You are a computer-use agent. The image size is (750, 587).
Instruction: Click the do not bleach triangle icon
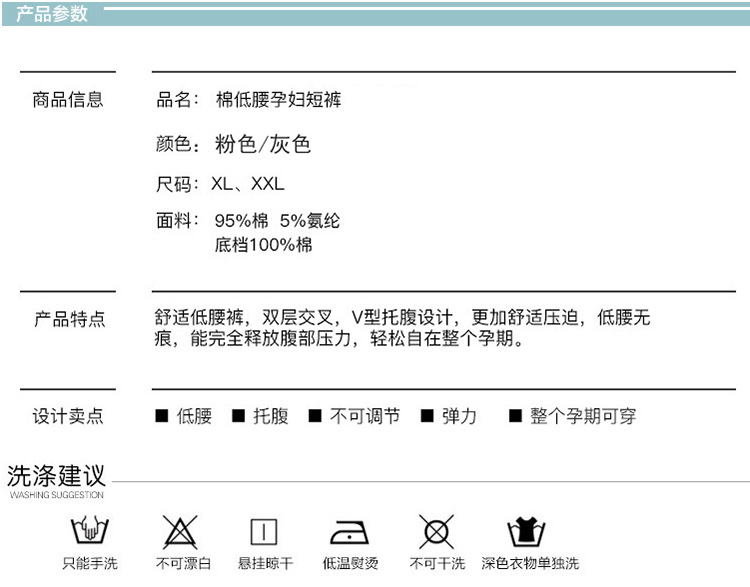[180, 532]
